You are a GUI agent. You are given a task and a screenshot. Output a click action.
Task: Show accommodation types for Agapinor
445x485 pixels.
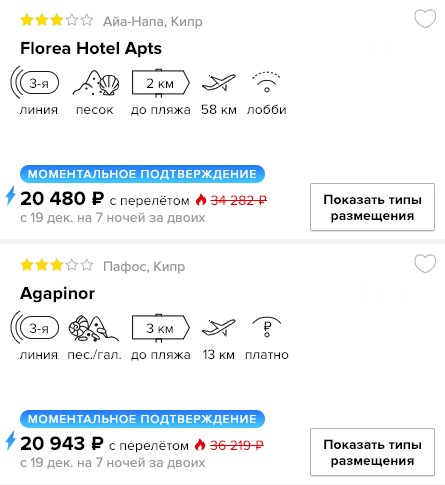click(372, 452)
